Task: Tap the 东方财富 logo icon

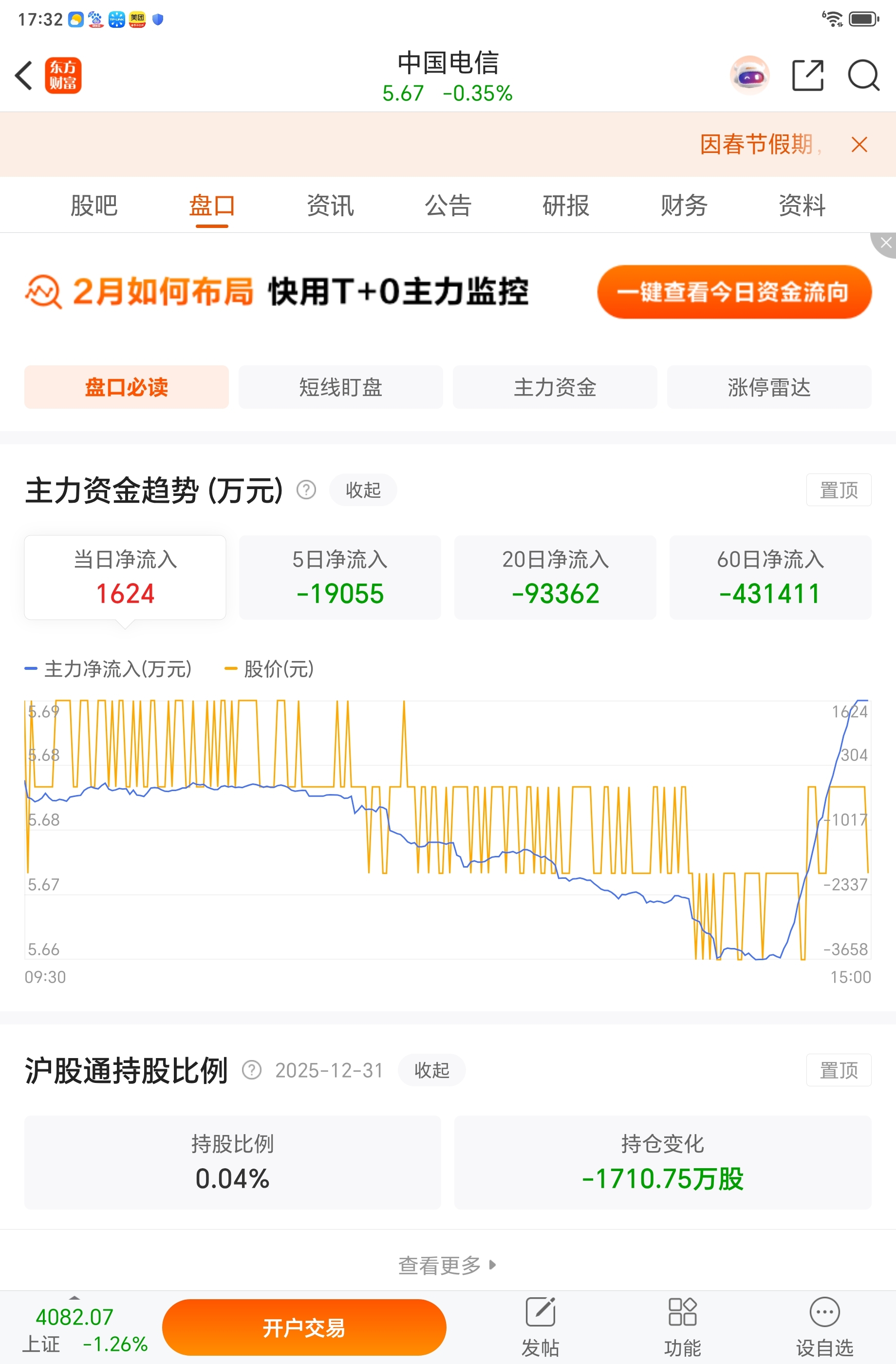Action: click(x=63, y=75)
